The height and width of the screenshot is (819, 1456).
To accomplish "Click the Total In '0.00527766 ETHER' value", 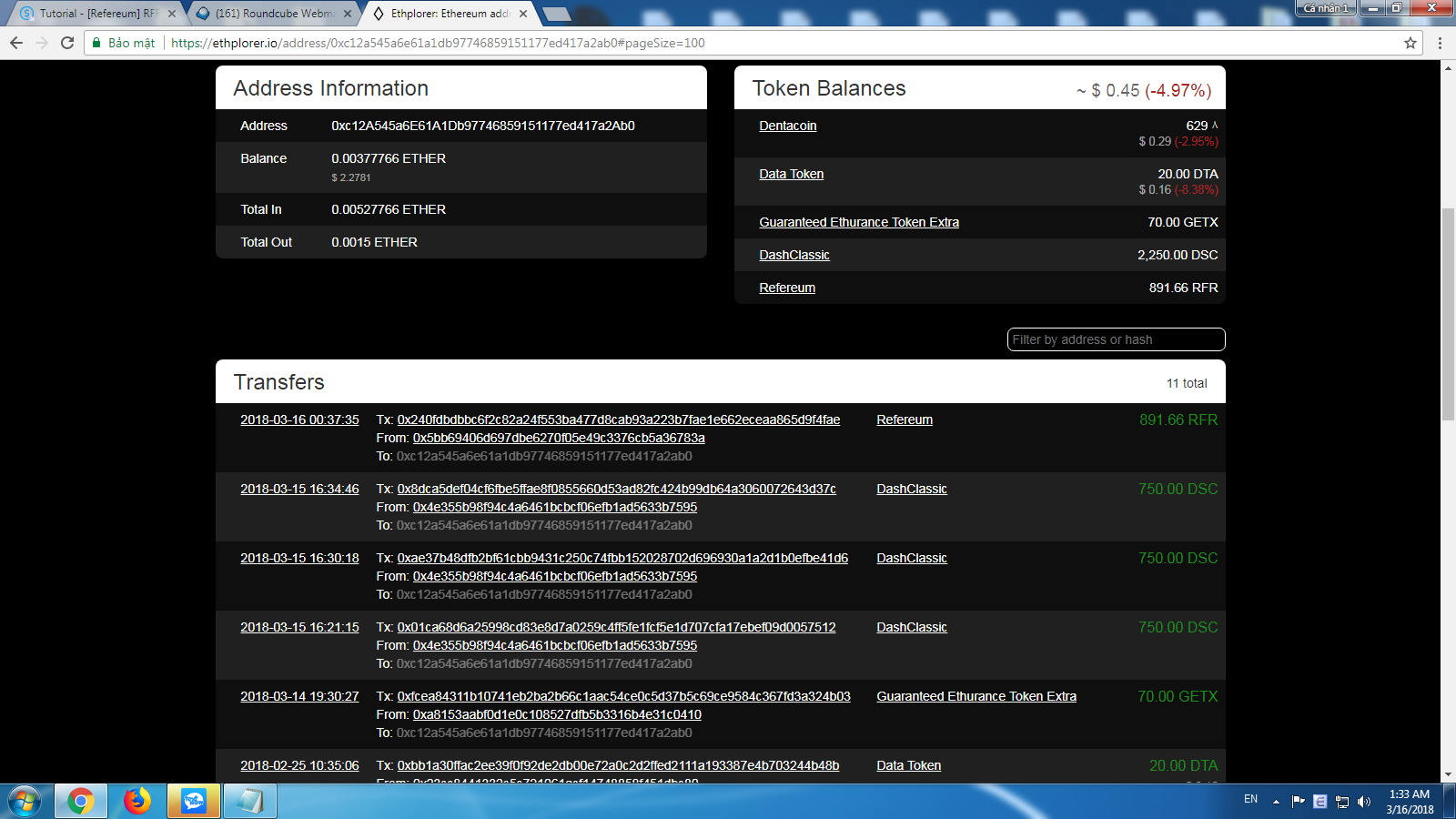I will [x=389, y=209].
